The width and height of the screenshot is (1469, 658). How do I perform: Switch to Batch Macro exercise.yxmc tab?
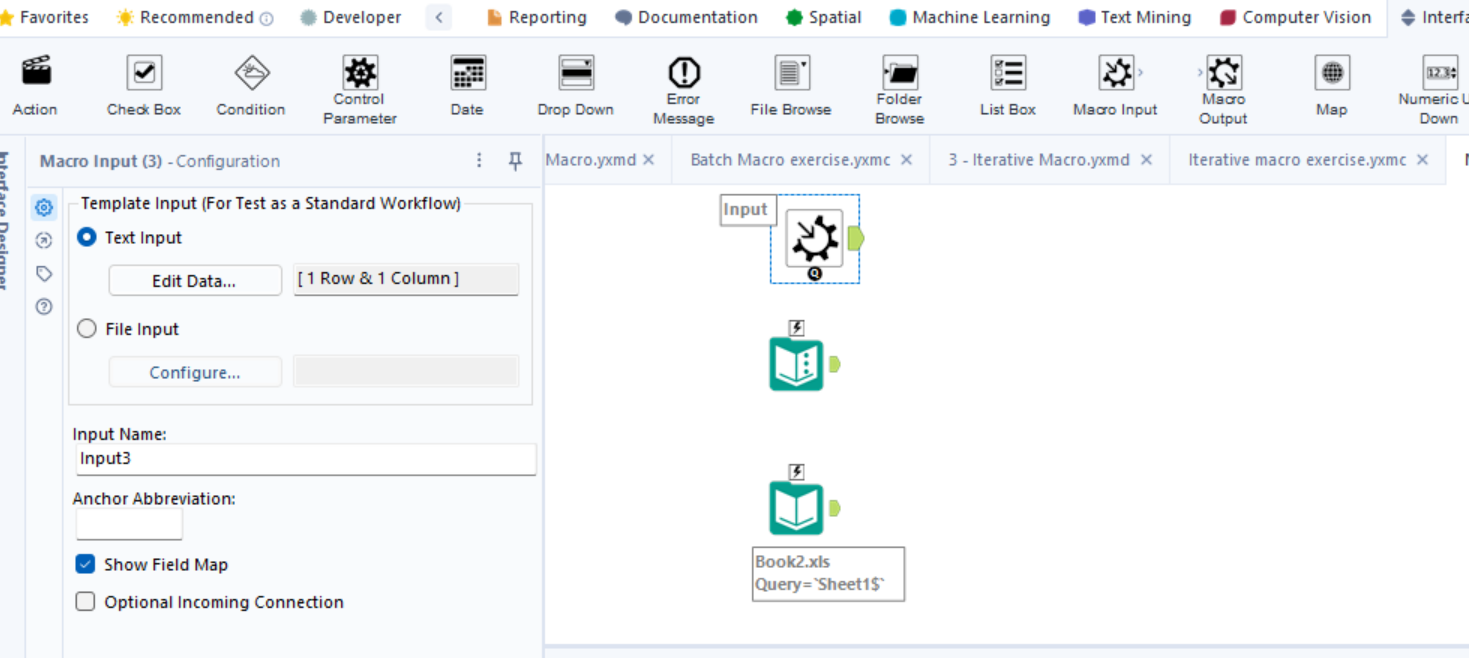(x=790, y=160)
